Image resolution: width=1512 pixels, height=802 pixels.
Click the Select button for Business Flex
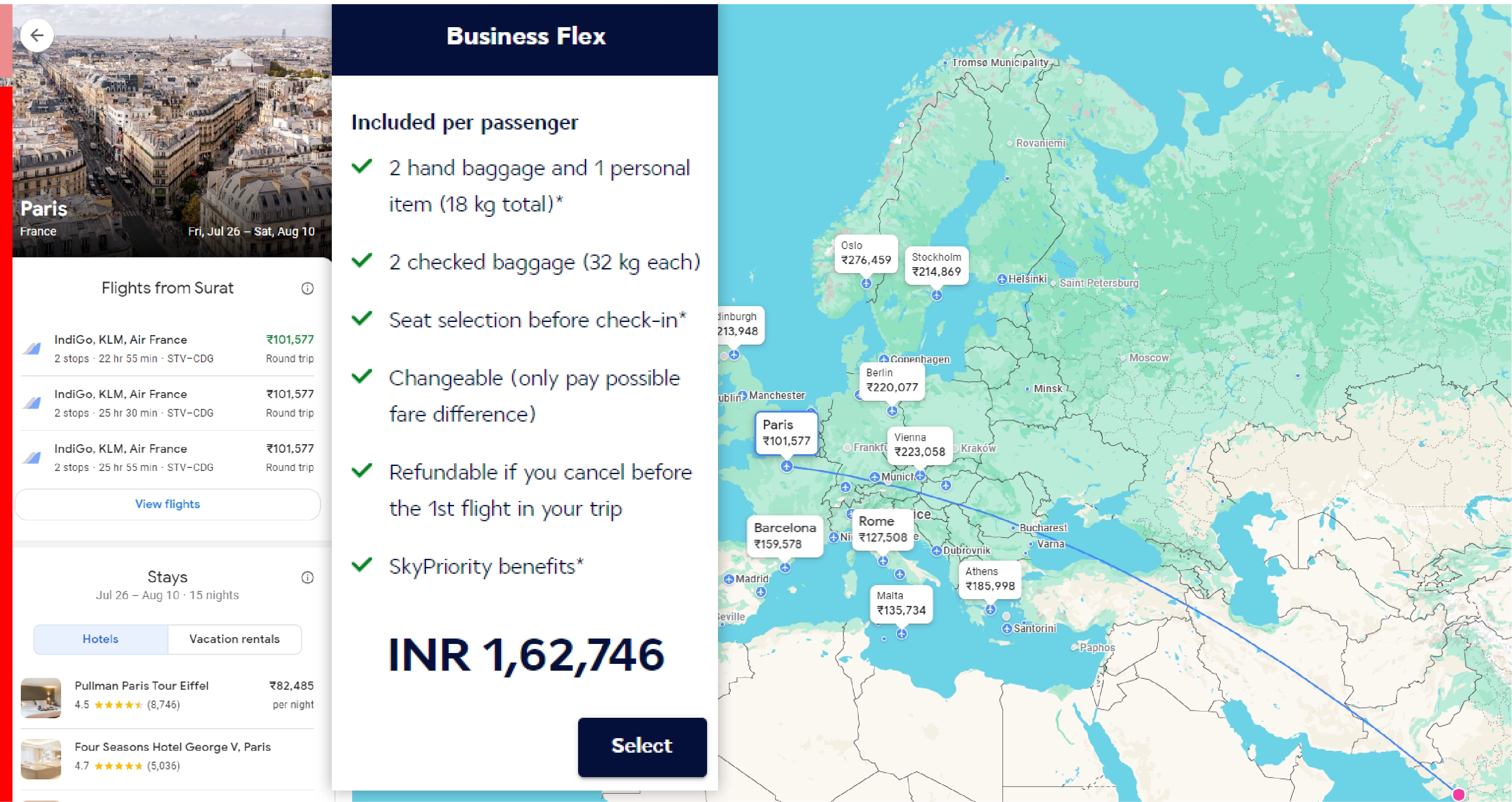tap(641, 746)
